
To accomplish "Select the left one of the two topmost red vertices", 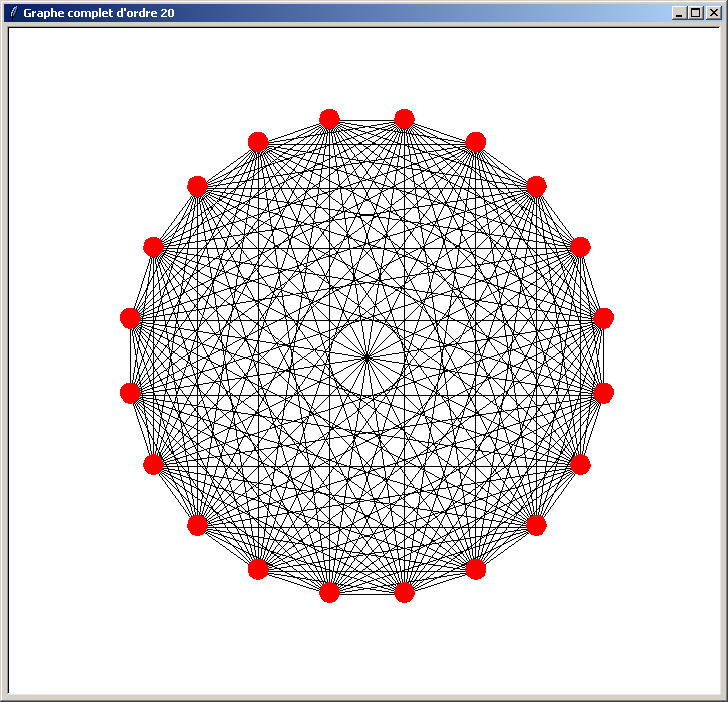I will 329,119.
